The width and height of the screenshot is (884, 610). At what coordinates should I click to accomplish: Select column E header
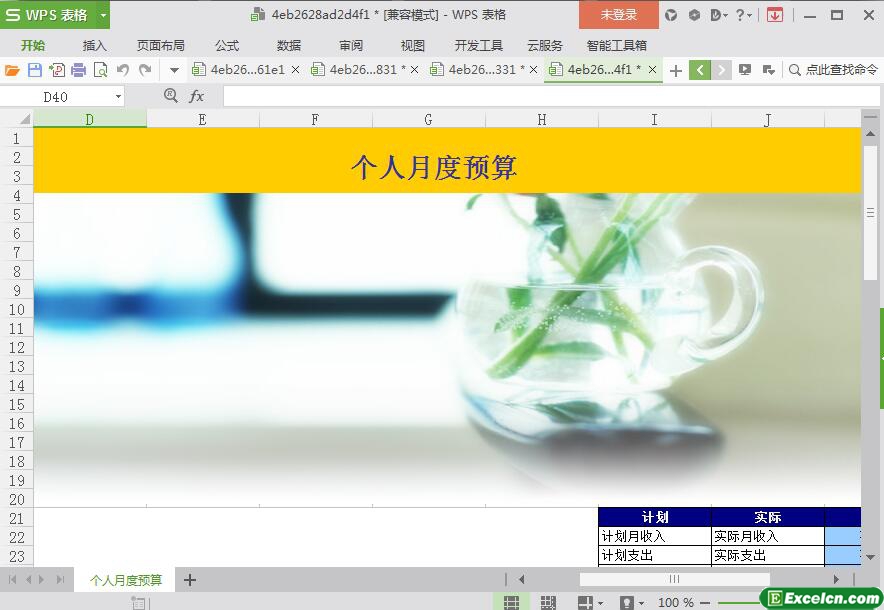pyautogui.click(x=202, y=119)
